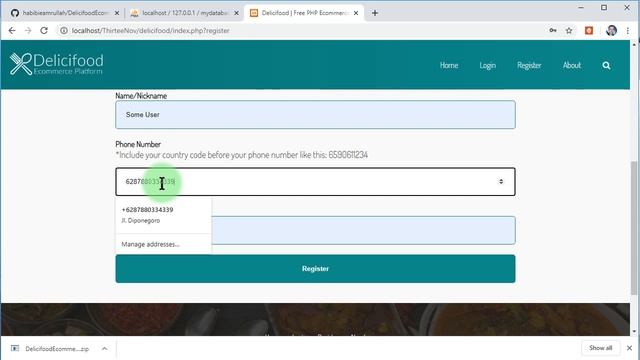This screenshot has width=640, height=360.
Task: Click the browser forward arrow
Action: coord(28,31)
